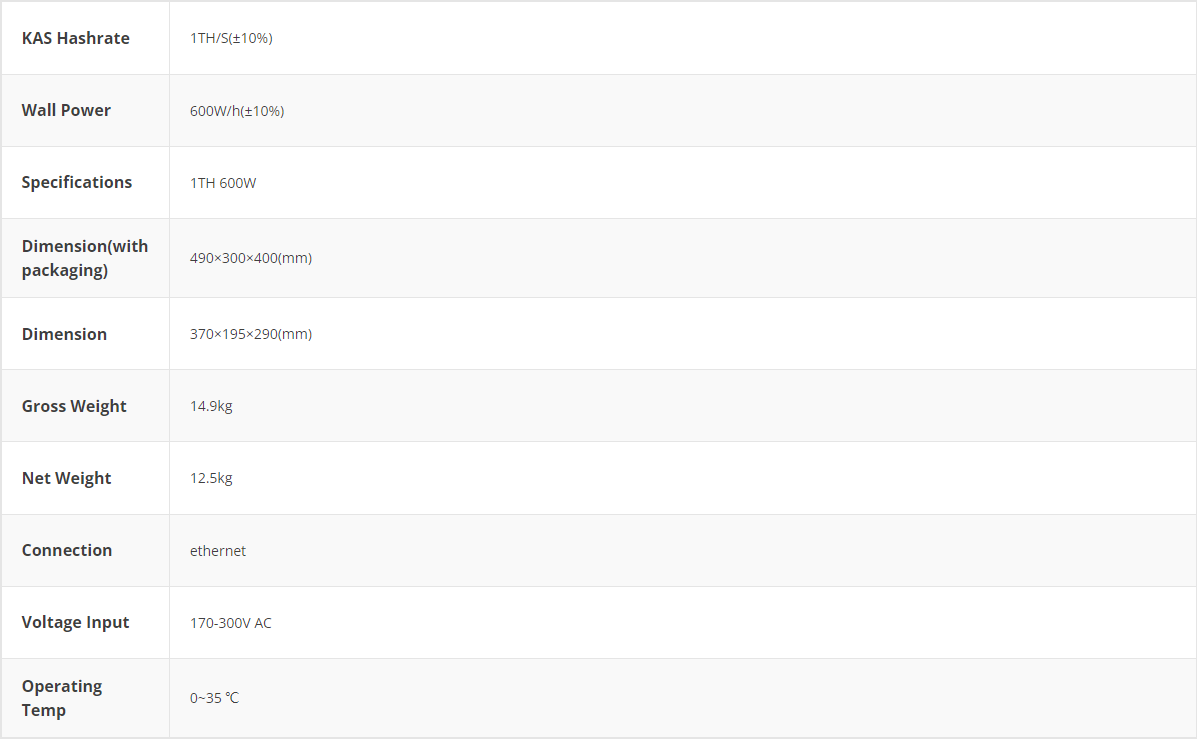Click the 0~35 ℃ temperature value
The width and height of the screenshot is (1197, 739).
[214, 698]
